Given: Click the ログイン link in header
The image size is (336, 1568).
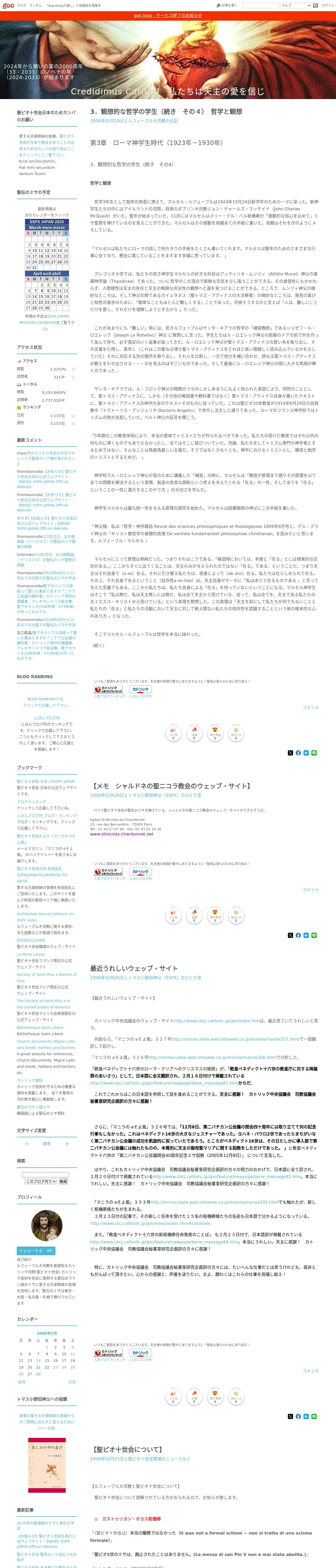Looking at the screenshot, I should pyautogui.click(x=328, y=5).
